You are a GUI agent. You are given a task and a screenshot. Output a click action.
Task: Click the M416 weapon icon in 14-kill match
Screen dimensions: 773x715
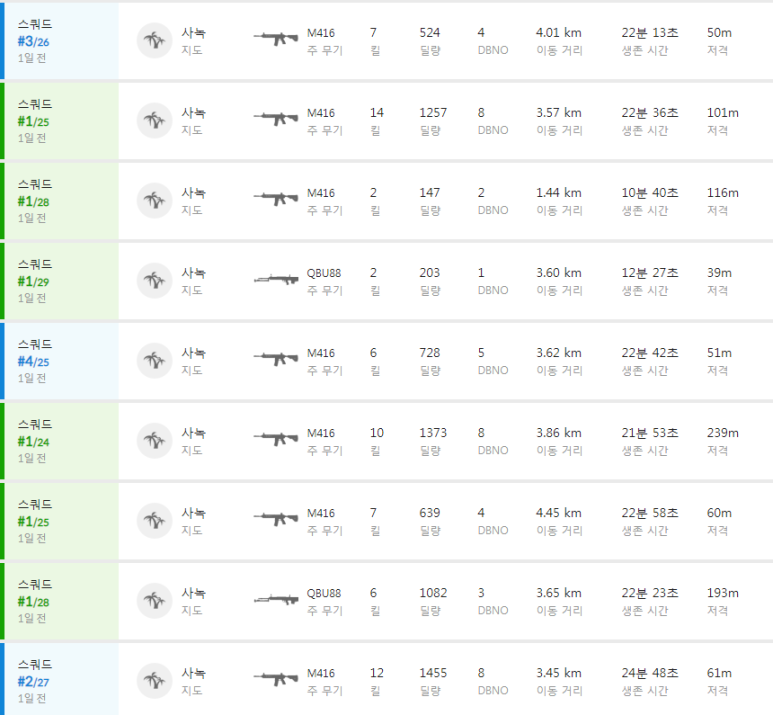[x=276, y=119]
